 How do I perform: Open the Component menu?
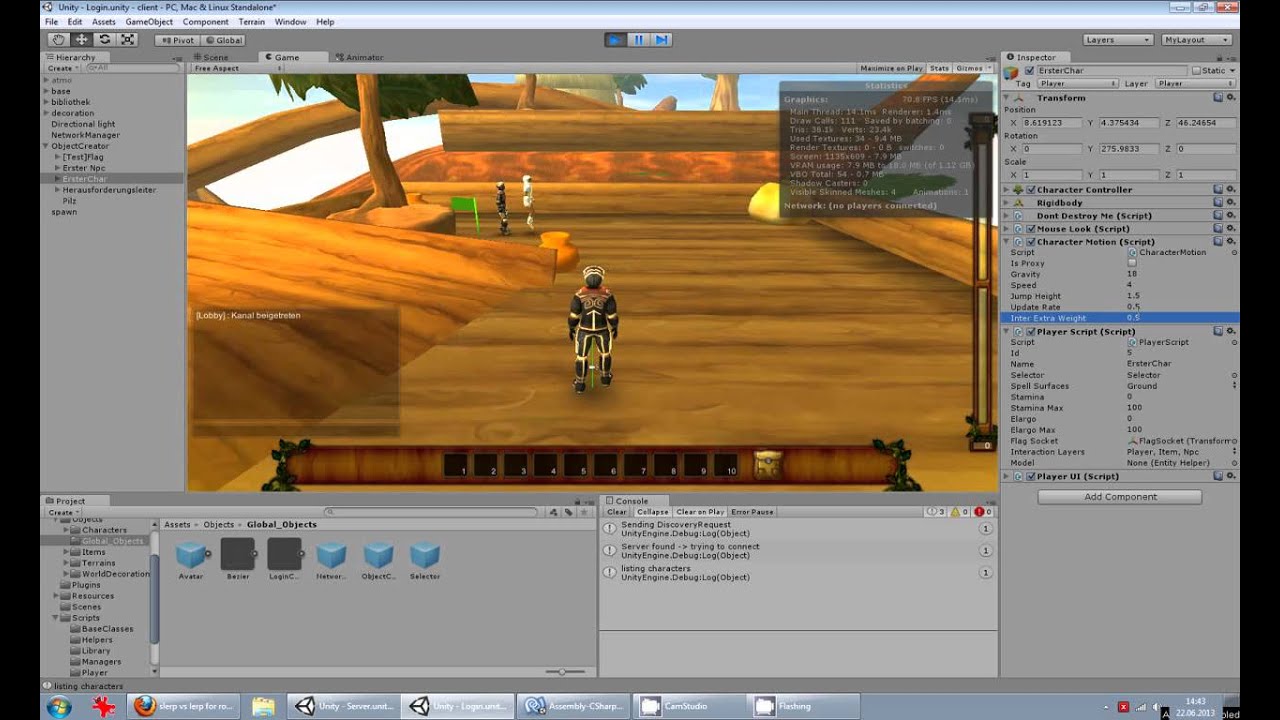point(205,22)
